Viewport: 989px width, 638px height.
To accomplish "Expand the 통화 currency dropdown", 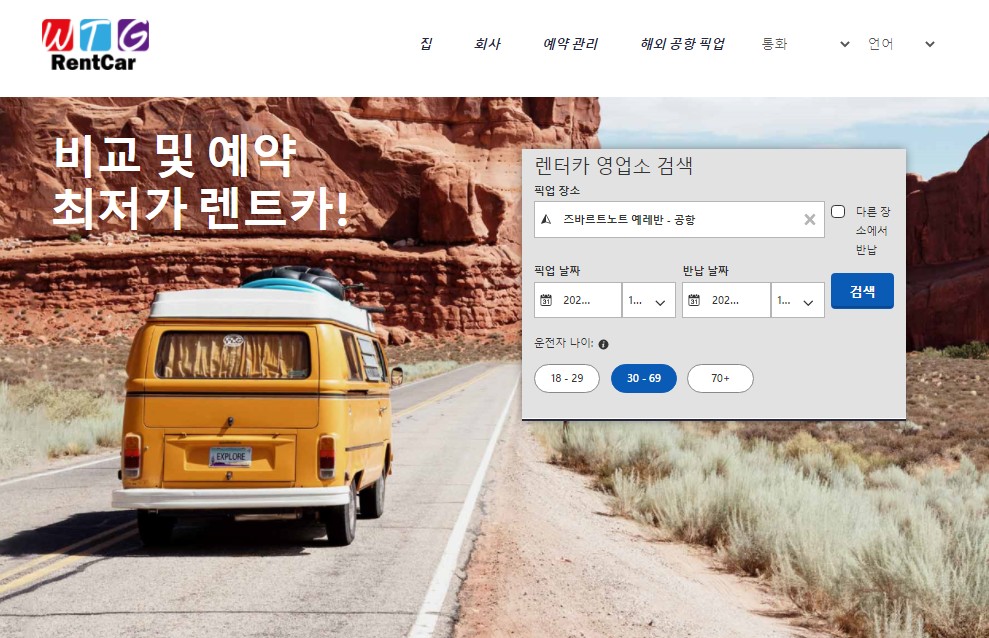I will coord(806,44).
